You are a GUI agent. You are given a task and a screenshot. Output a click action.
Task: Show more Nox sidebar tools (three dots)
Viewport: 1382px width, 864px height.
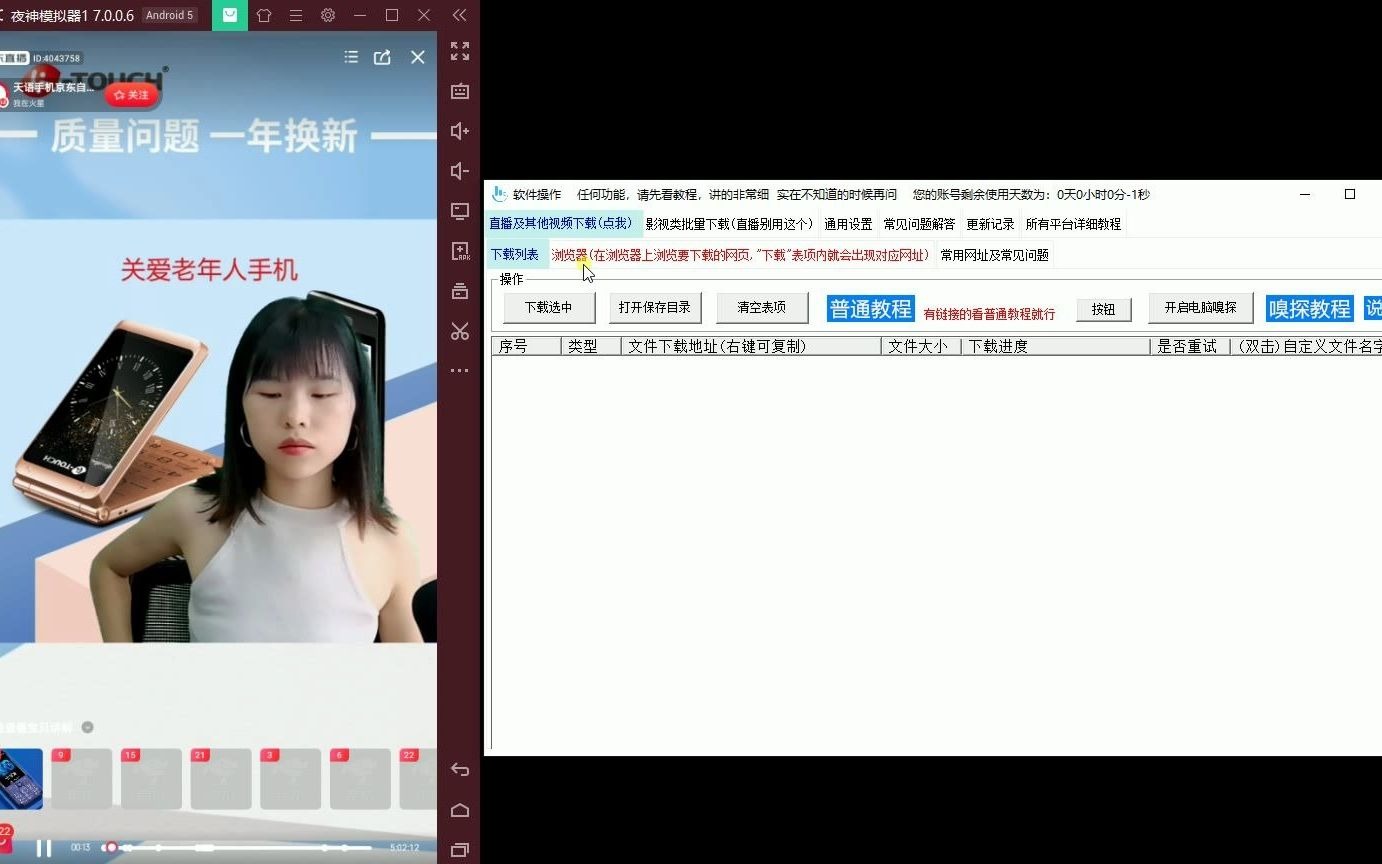(460, 370)
